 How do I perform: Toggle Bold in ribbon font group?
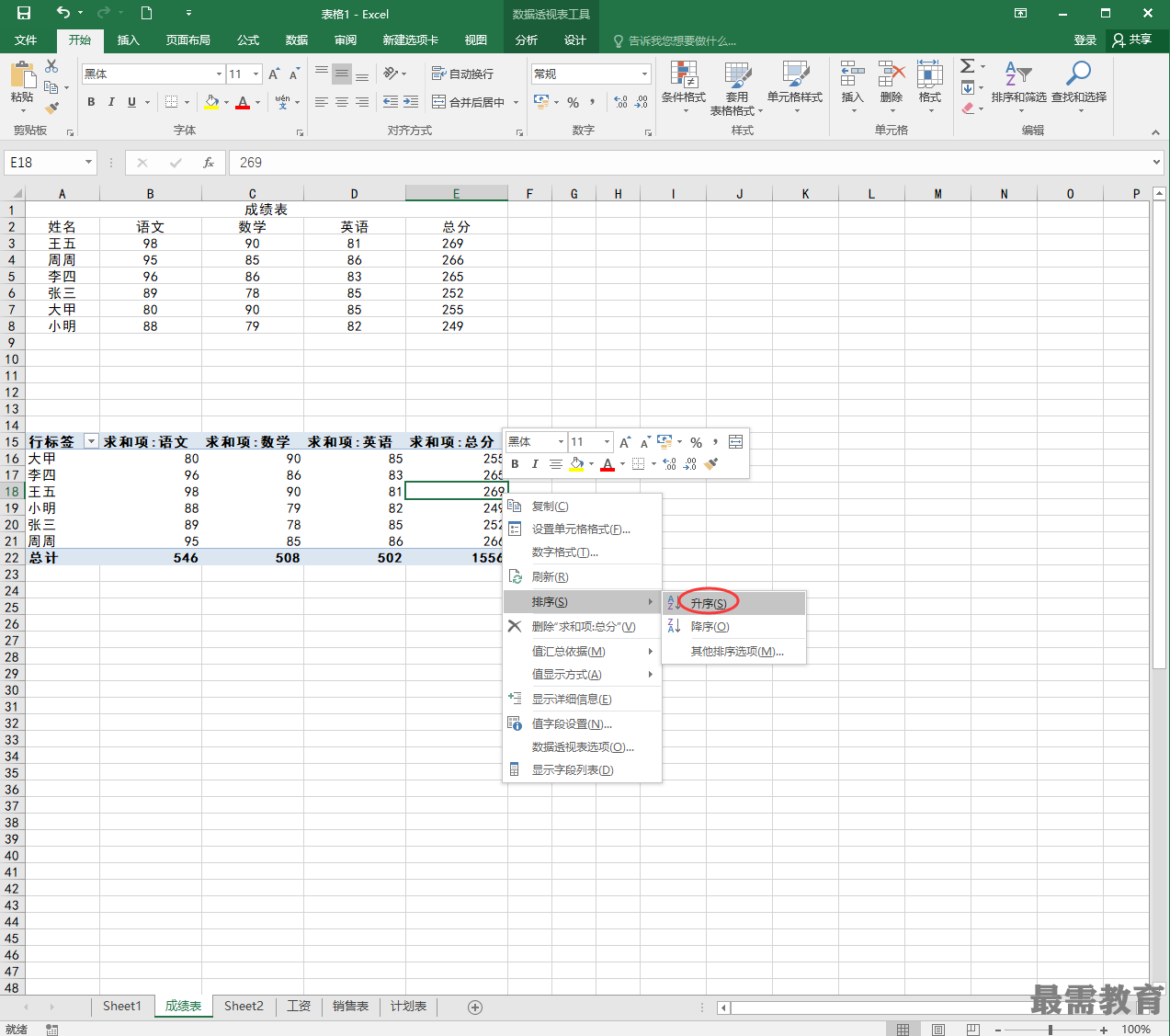pyautogui.click(x=91, y=102)
